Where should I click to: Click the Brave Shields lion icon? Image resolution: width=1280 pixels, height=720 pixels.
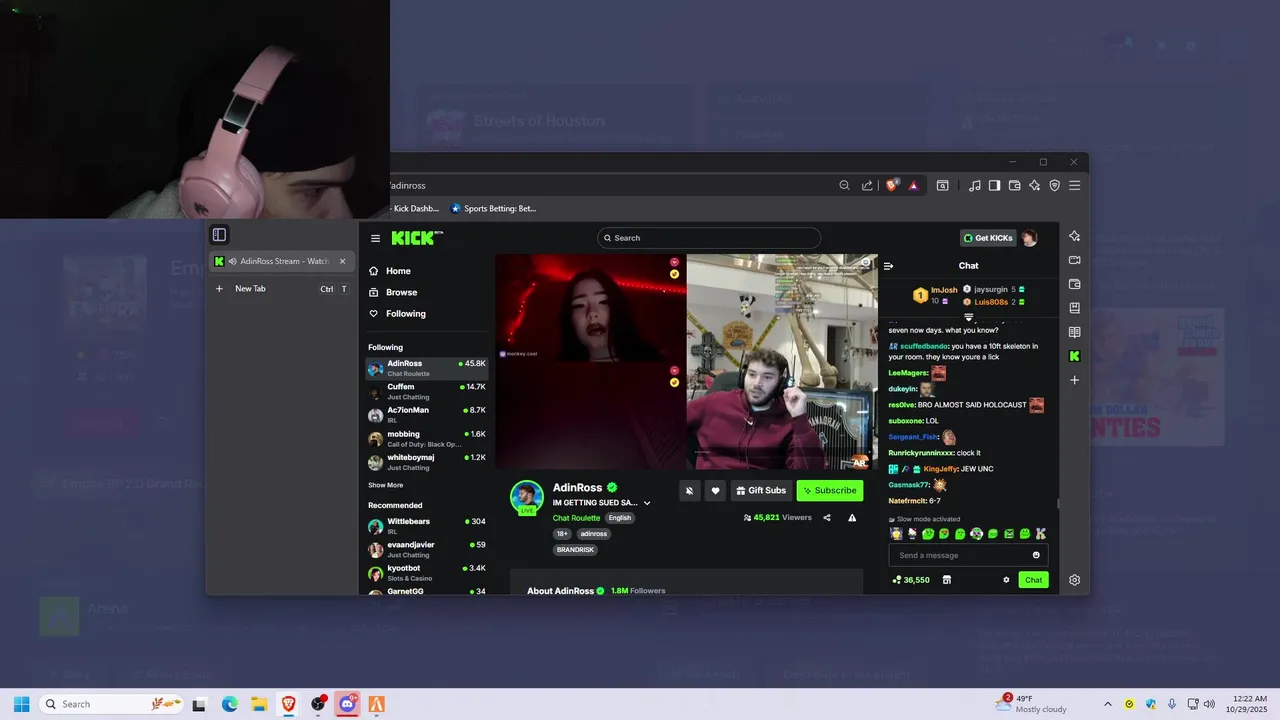tap(892, 185)
